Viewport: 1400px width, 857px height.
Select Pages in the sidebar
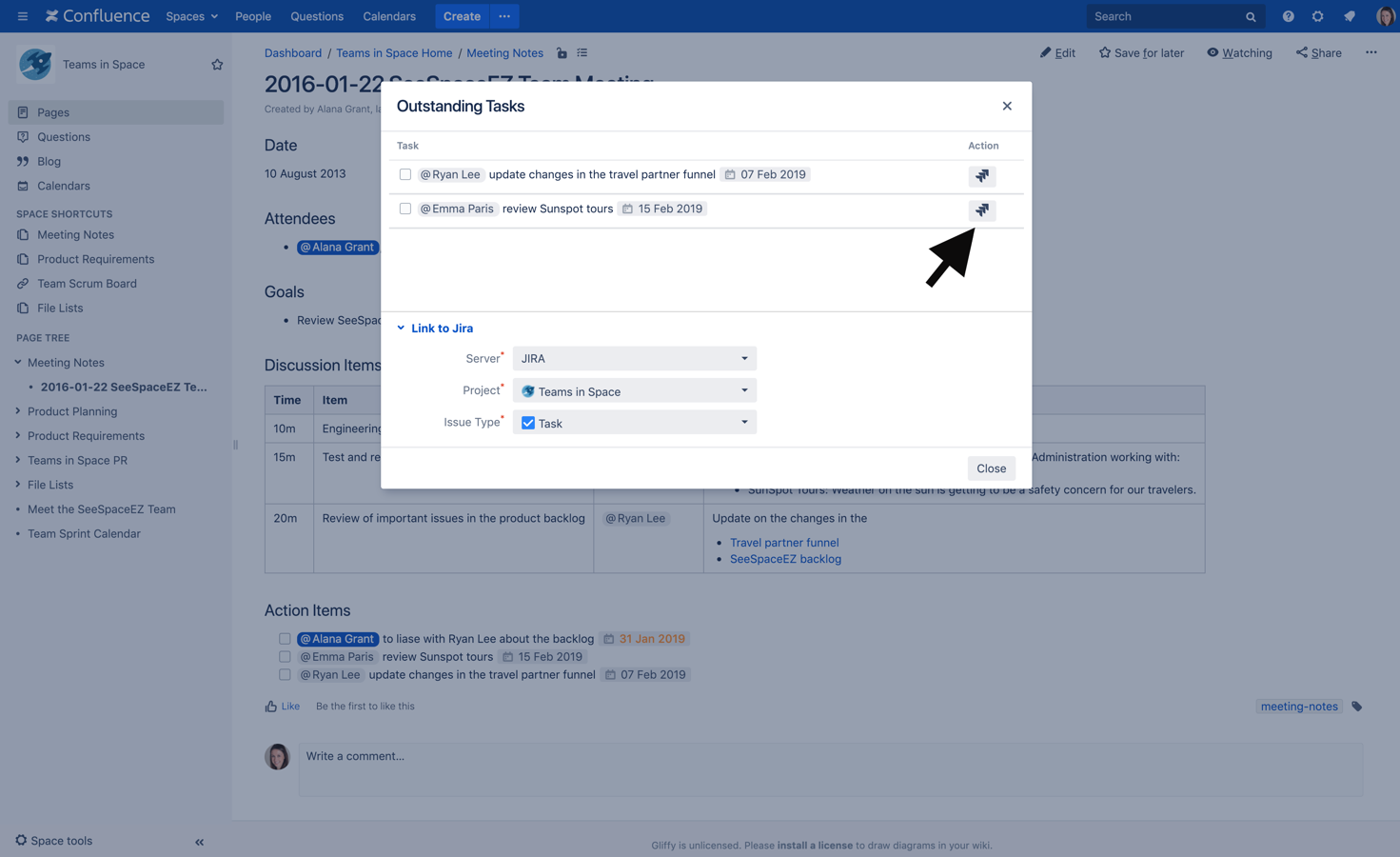(116, 112)
